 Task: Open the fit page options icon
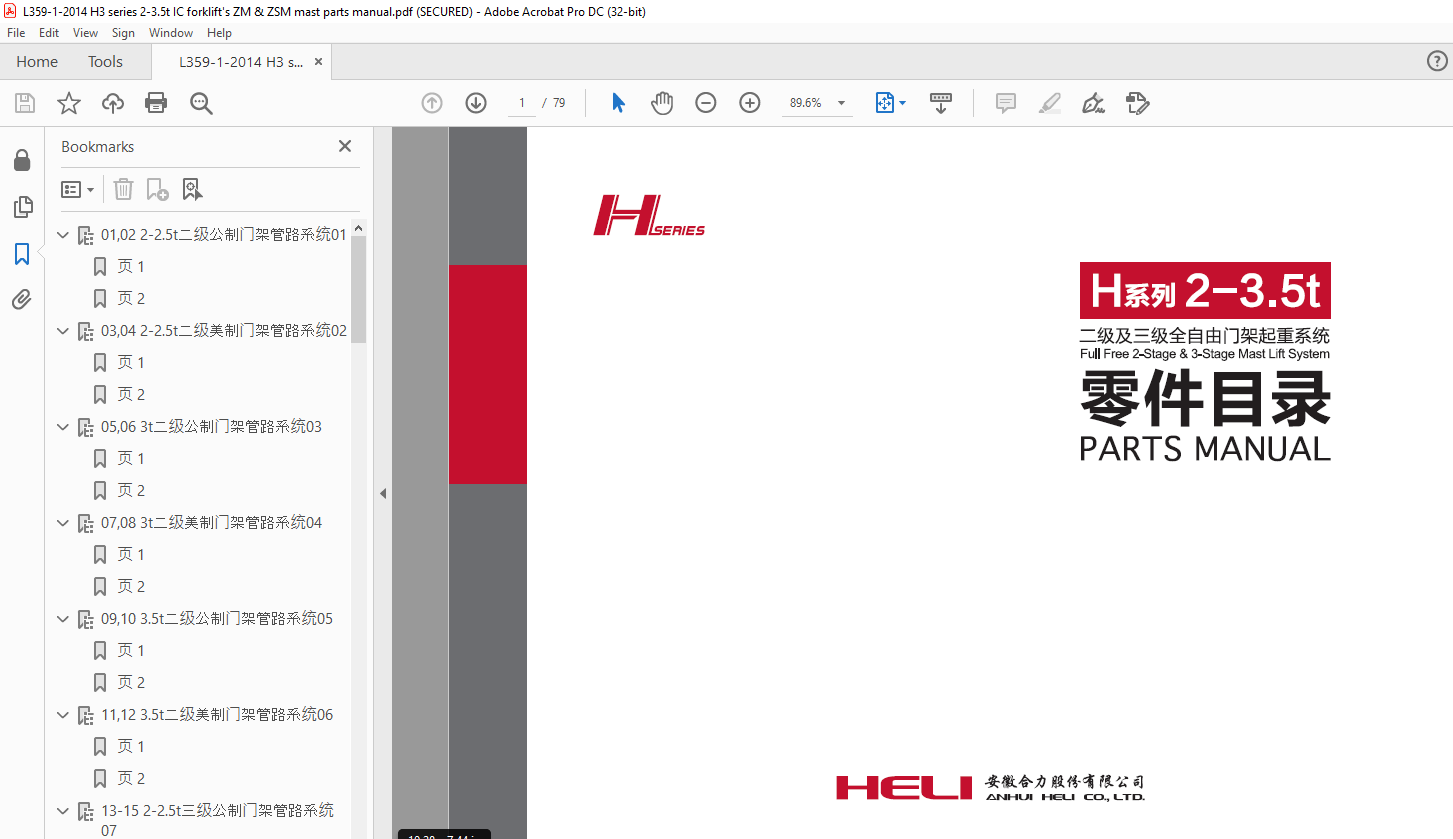coord(890,103)
